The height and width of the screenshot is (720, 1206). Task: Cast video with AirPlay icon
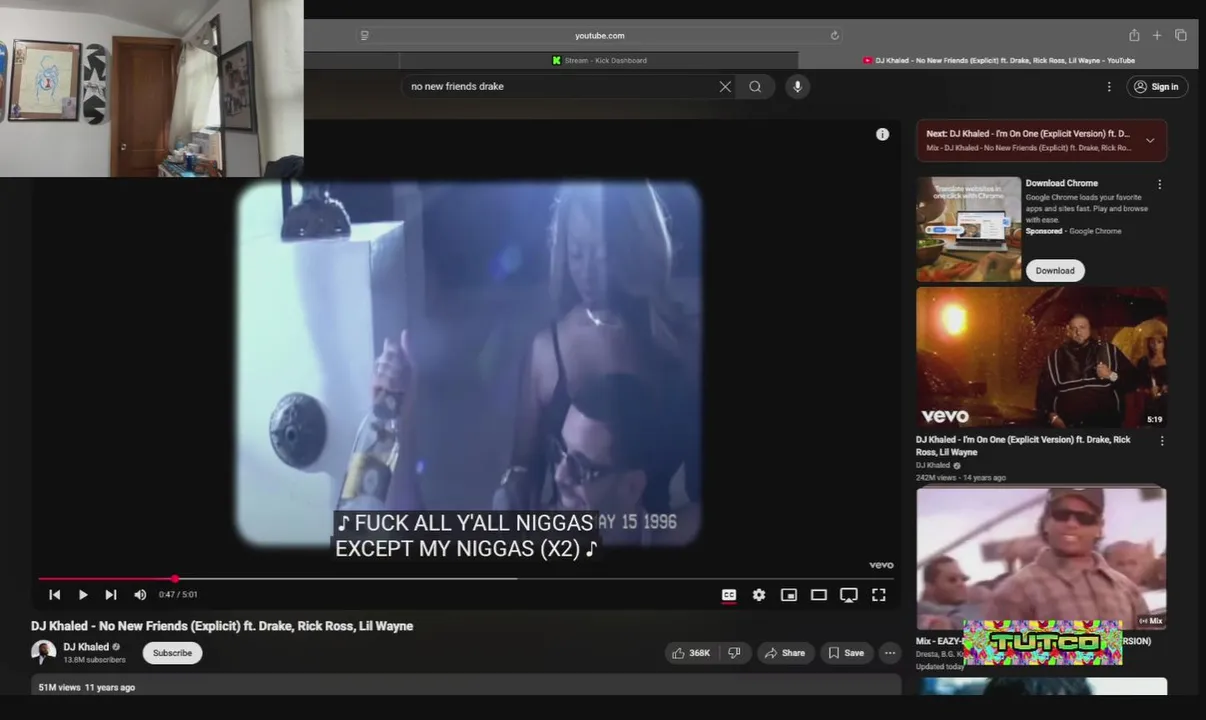[849, 595]
